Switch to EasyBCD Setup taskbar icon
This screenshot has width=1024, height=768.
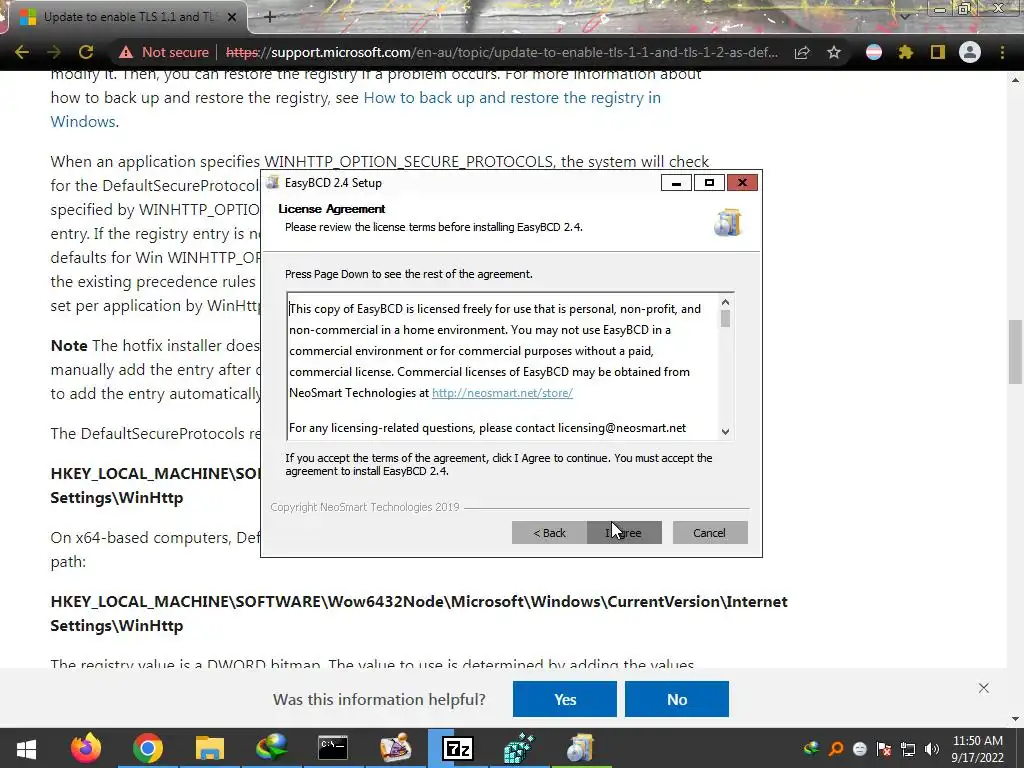(580, 748)
